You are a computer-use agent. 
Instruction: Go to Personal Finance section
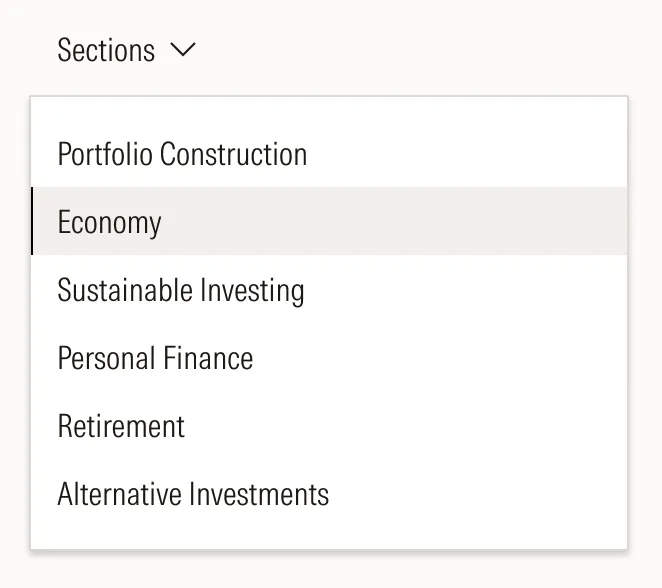[155, 358]
